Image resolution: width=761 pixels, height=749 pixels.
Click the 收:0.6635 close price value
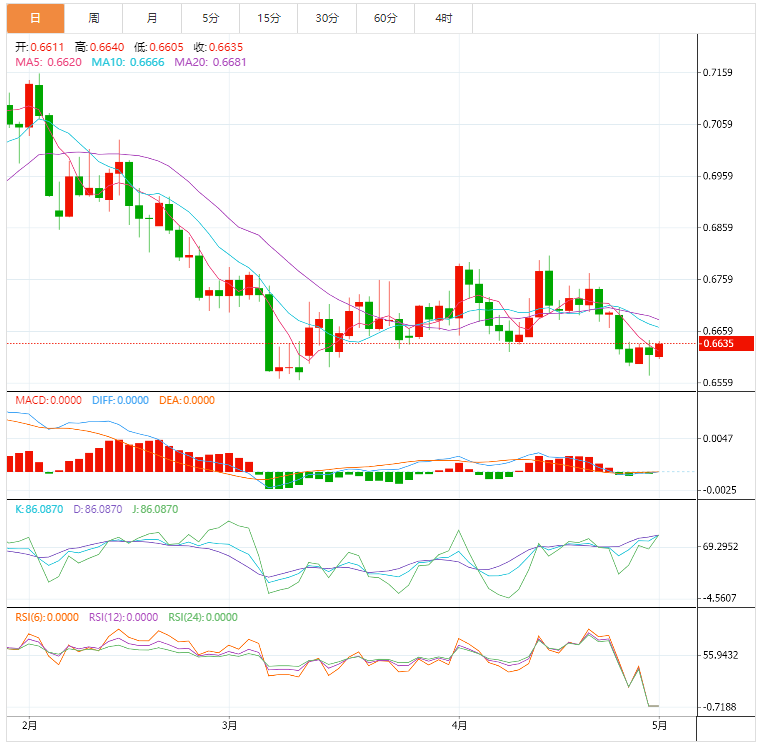(x=218, y=47)
